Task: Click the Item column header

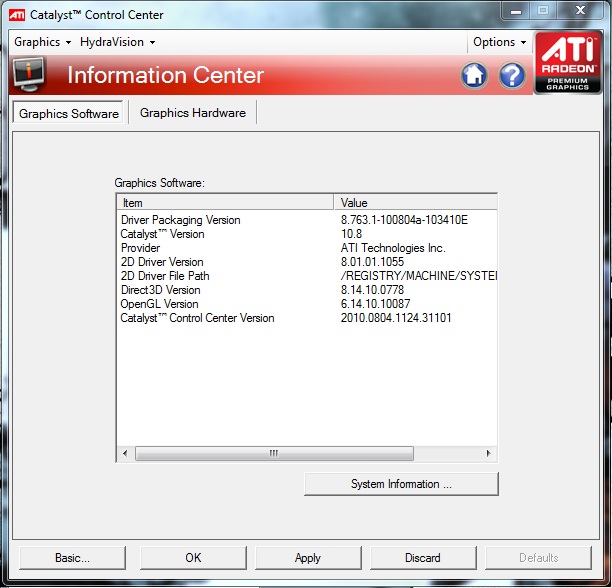Action: 225,203
